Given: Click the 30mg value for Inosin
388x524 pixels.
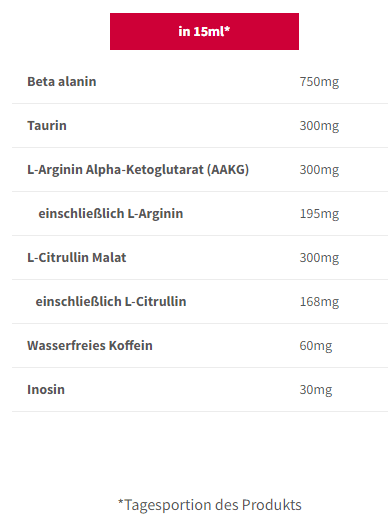Looking at the screenshot, I should coord(316,390).
